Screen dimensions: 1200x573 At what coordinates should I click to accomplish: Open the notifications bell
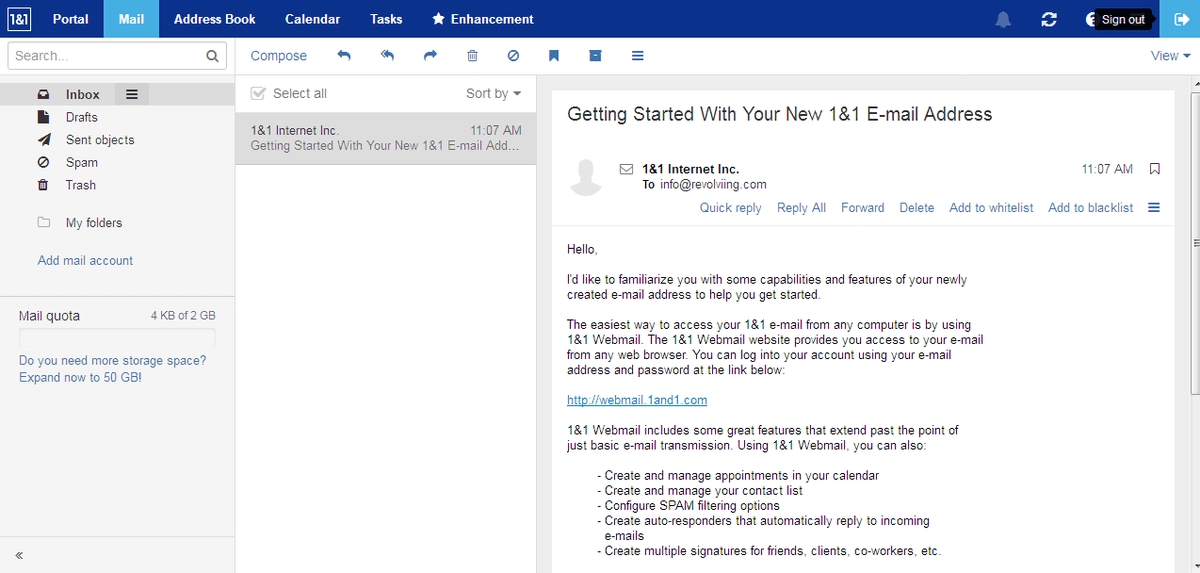click(1003, 19)
